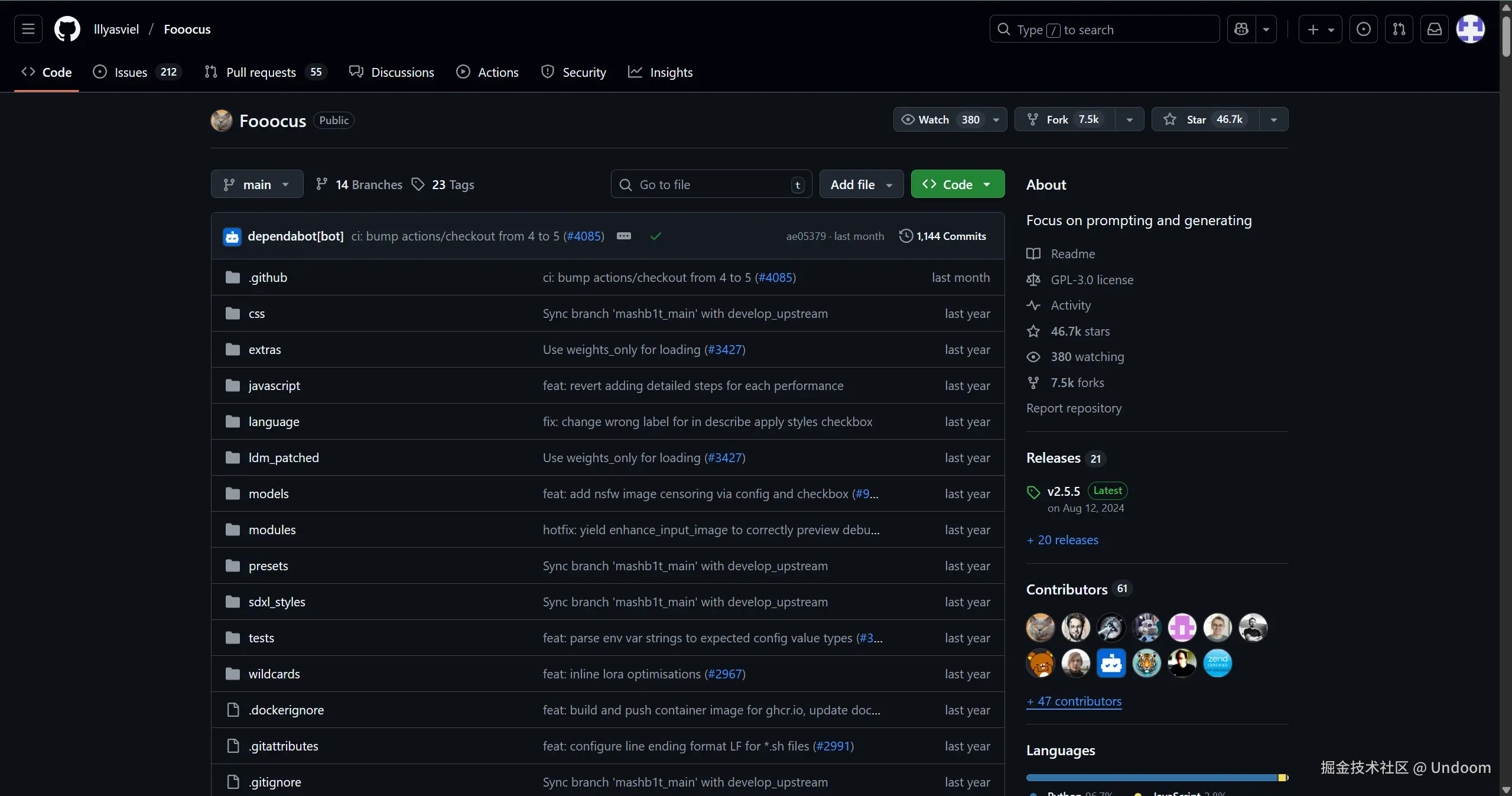Expand the Star lists dropdown arrow
This screenshot has width=1512, height=796.
pyautogui.click(x=1273, y=119)
